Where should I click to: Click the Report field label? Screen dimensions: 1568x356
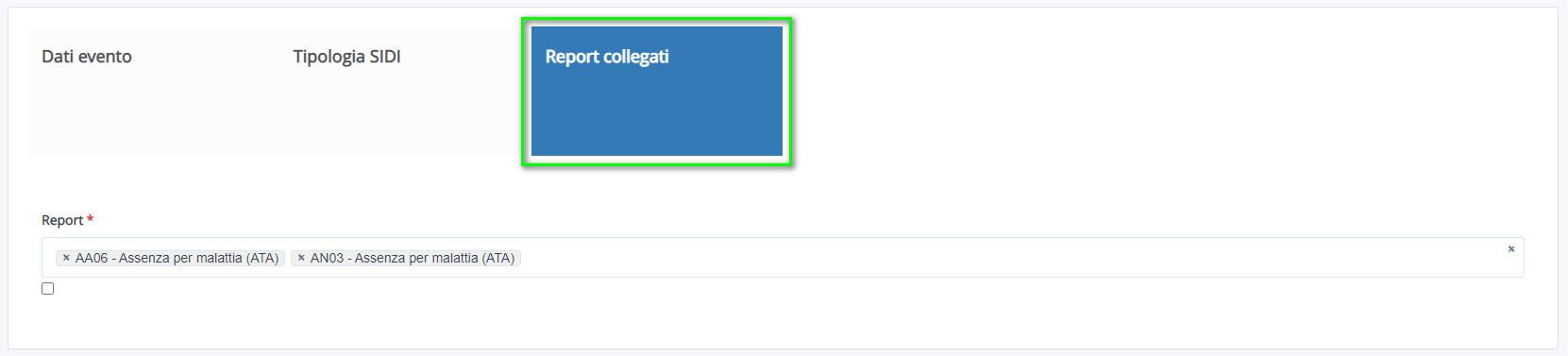click(62, 220)
